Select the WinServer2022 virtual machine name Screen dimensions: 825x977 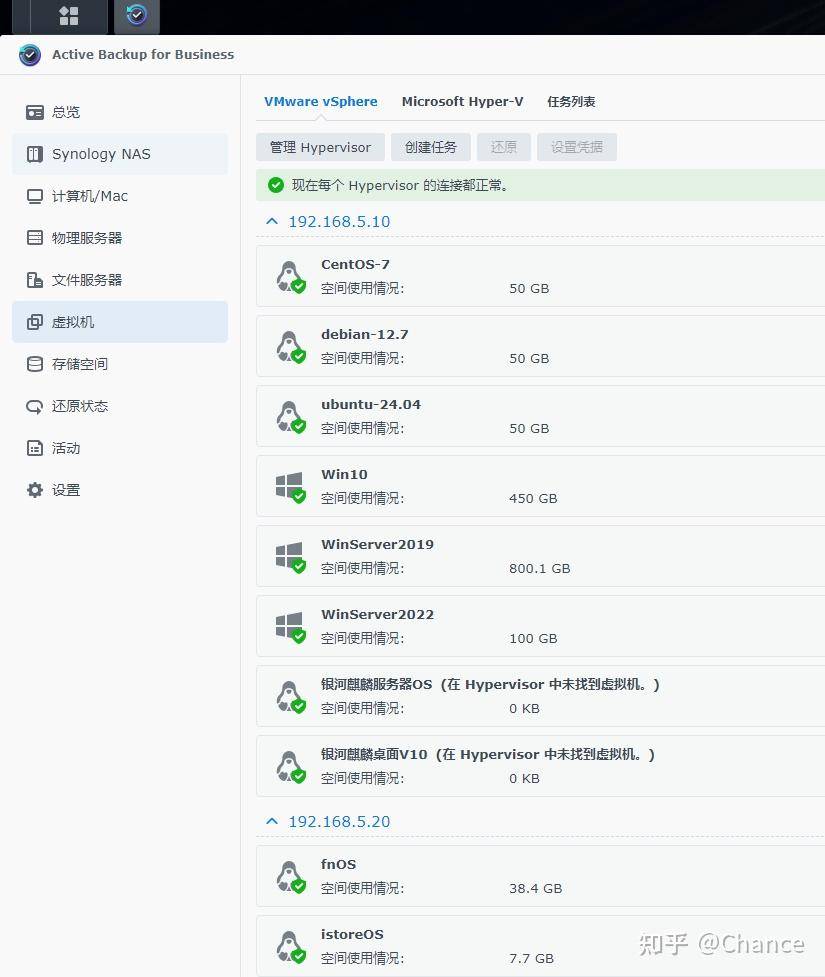[x=377, y=614]
